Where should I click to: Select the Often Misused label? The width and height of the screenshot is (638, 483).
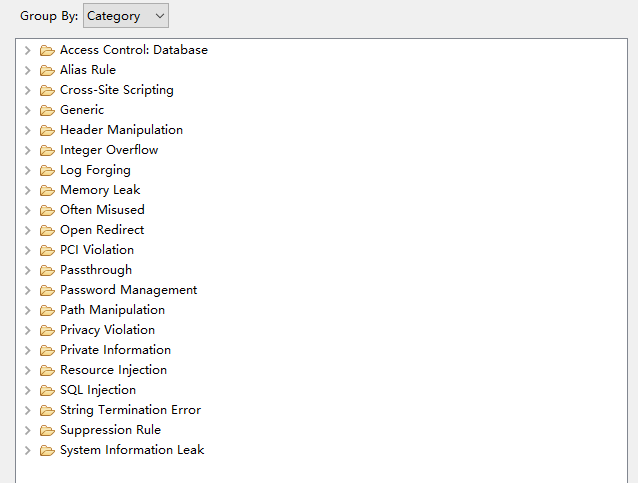pyautogui.click(x=102, y=210)
